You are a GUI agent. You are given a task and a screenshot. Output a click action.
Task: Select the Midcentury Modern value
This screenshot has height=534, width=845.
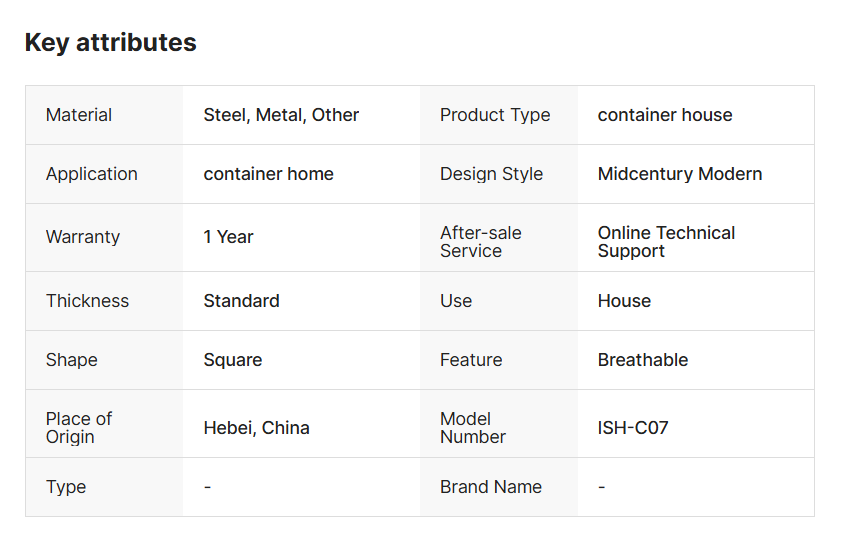tap(680, 174)
